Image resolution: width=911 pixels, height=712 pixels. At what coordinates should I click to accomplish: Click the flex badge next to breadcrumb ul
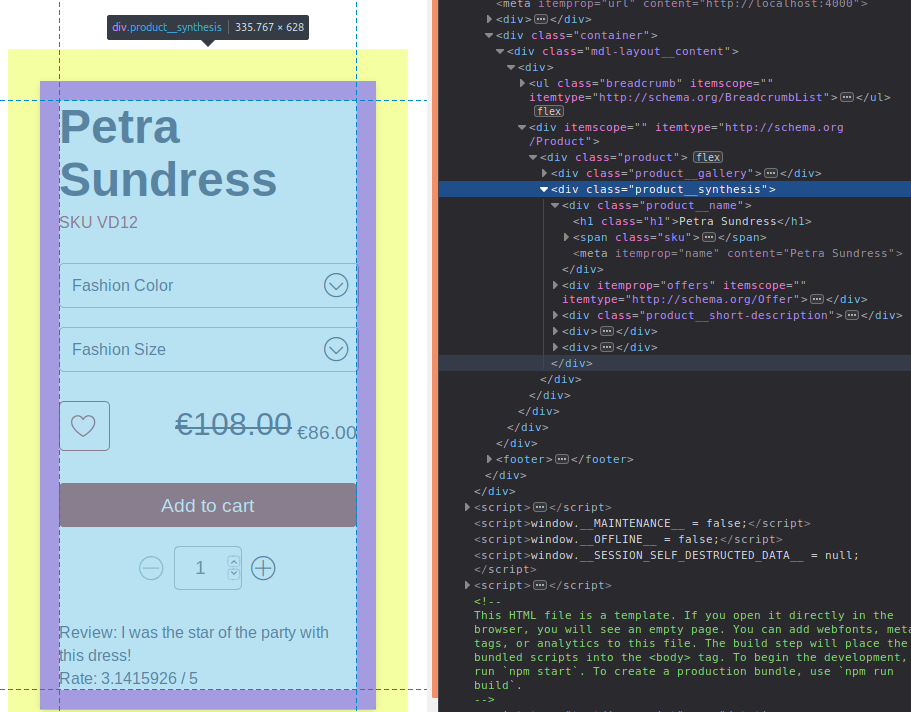[549, 111]
